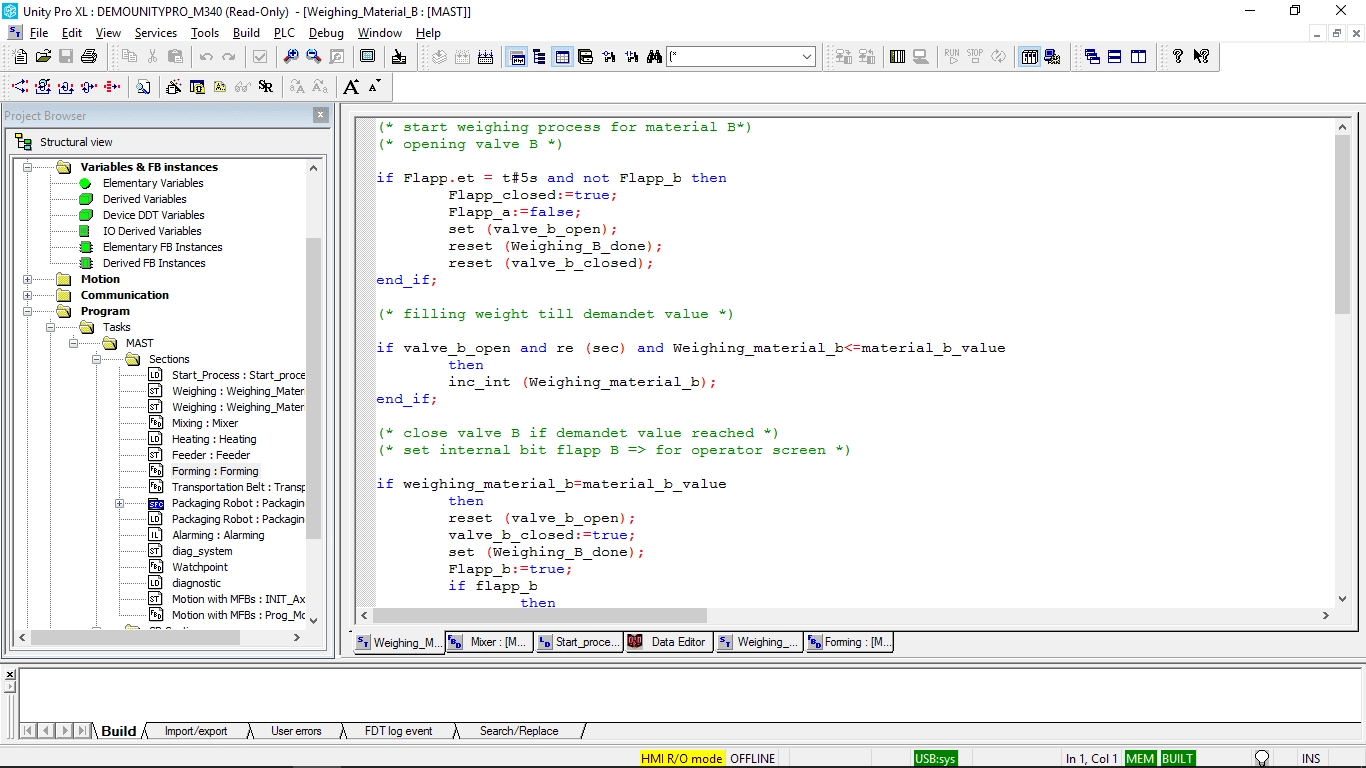Click the Help question mark icon
This screenshot has width=1366, height=768.
[1178, 57]
